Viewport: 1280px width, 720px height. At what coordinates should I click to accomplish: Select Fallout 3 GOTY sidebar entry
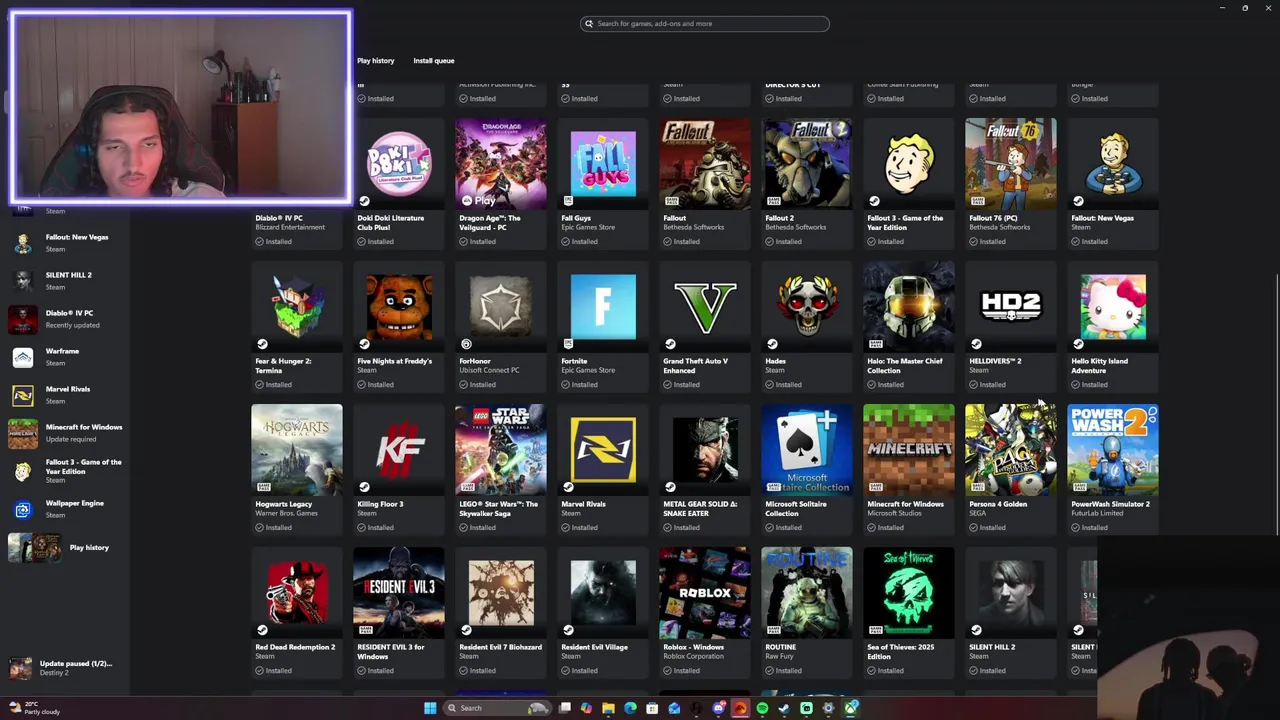tap(65, 471)
